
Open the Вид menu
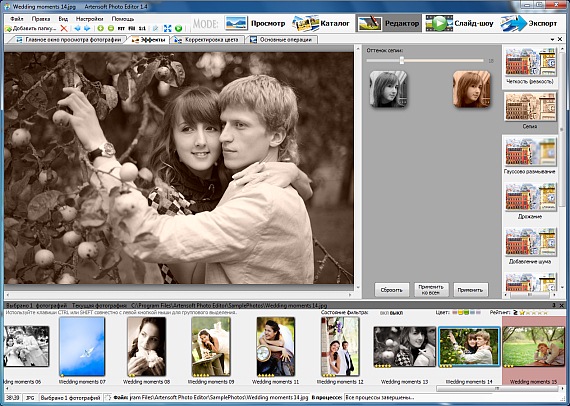click(x=63, y=19)
